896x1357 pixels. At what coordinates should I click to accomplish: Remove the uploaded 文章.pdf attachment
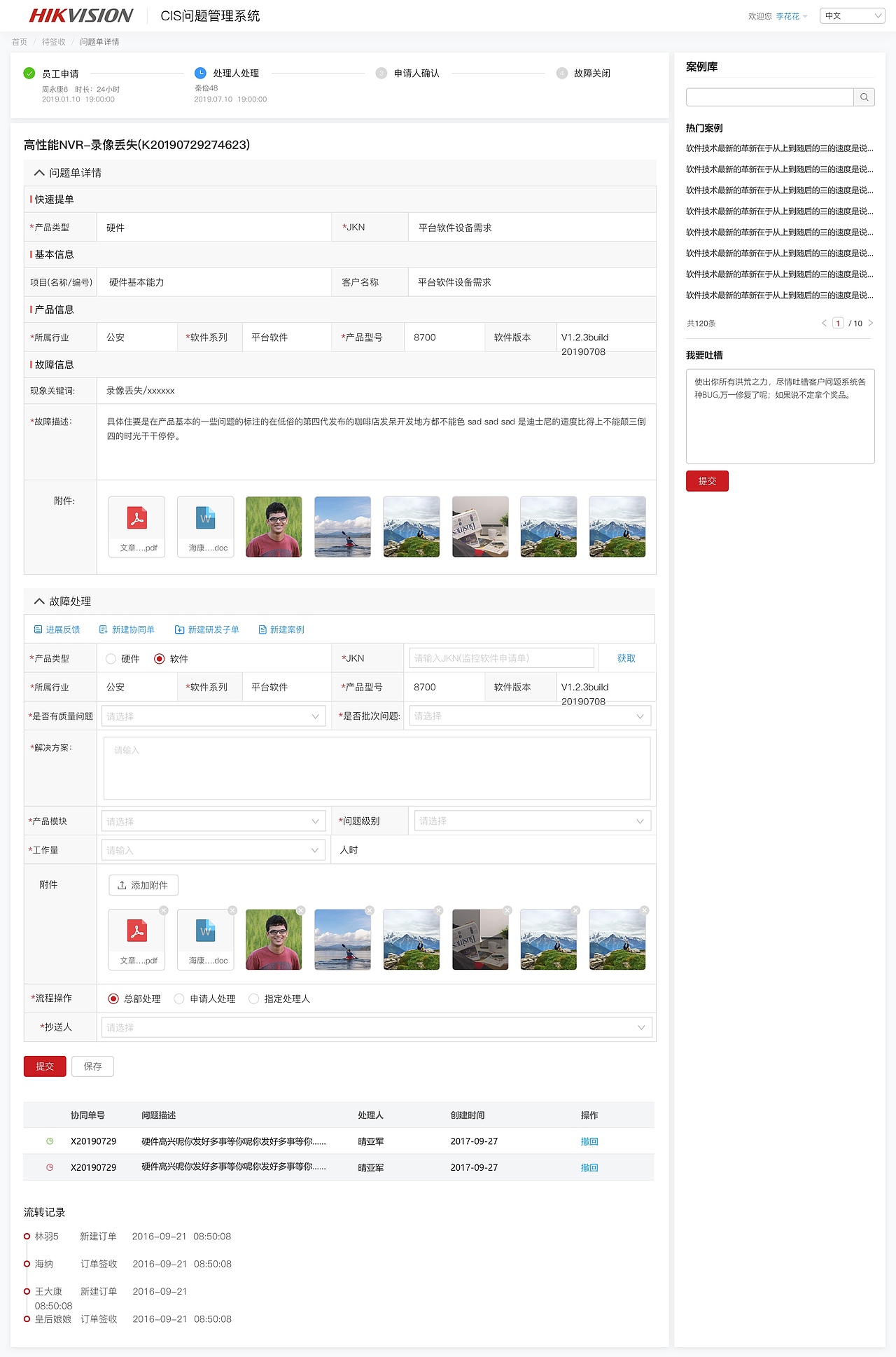(164, 910)
